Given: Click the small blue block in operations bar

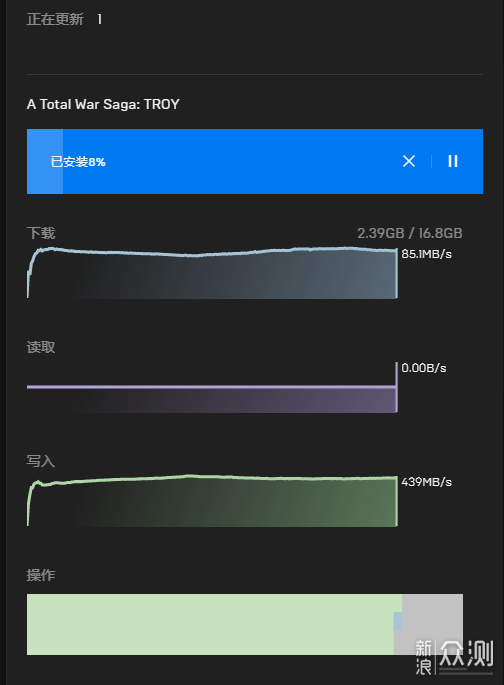Looking at the screenshot, I should pos(397,621).
